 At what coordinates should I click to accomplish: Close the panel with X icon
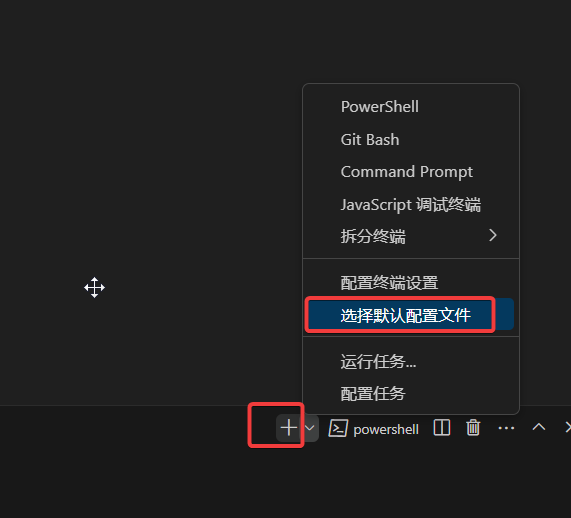[x=567, y=427]
